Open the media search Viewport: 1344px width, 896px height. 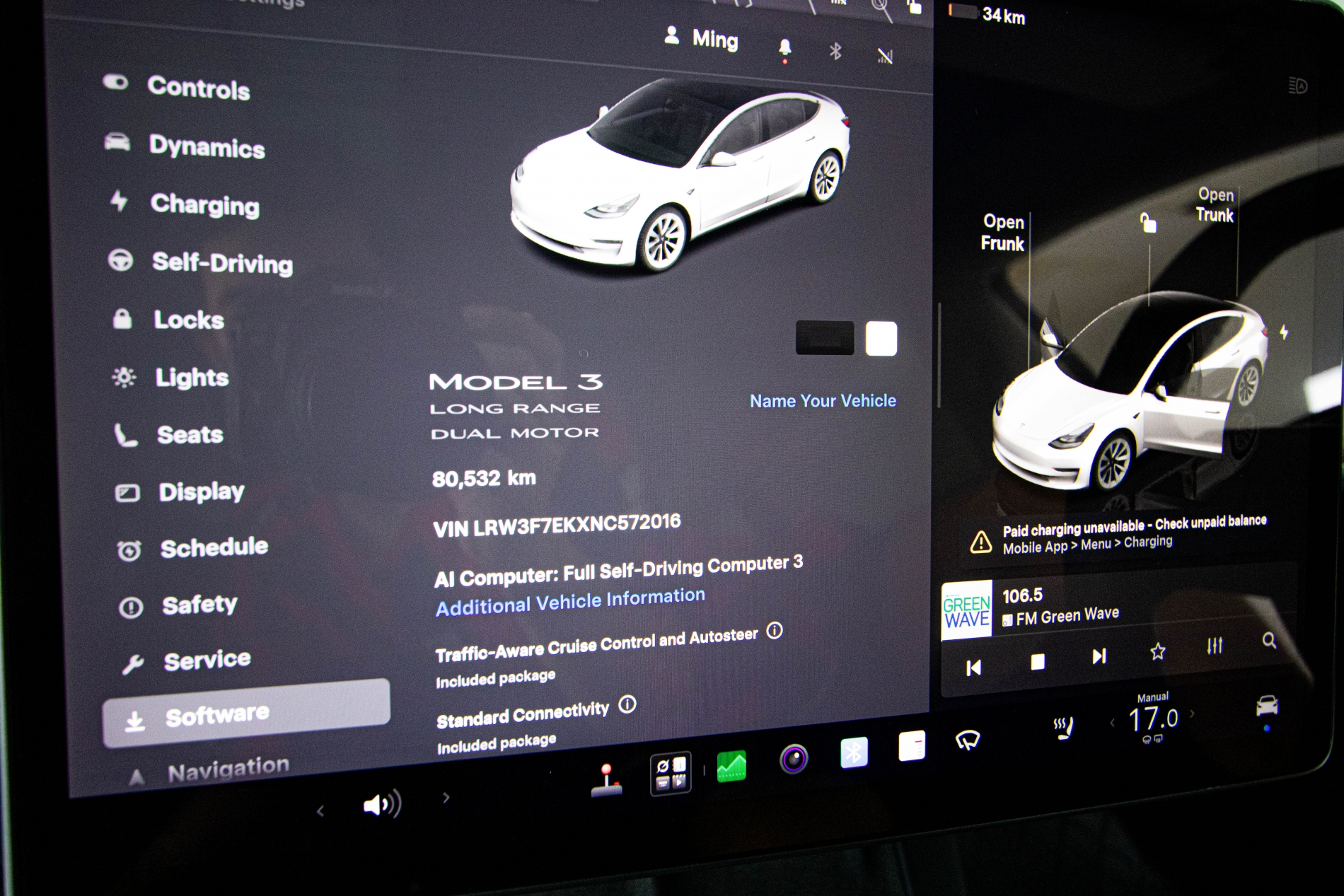click(x=1270, y=641)
